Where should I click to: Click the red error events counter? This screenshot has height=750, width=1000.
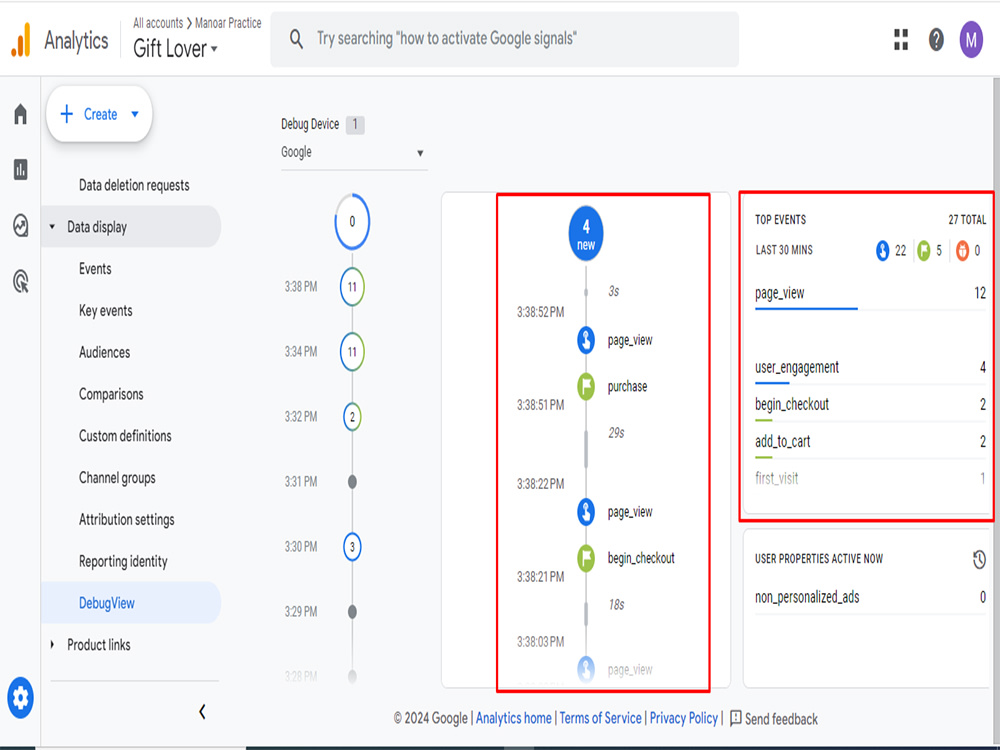(x=962, y=251)
